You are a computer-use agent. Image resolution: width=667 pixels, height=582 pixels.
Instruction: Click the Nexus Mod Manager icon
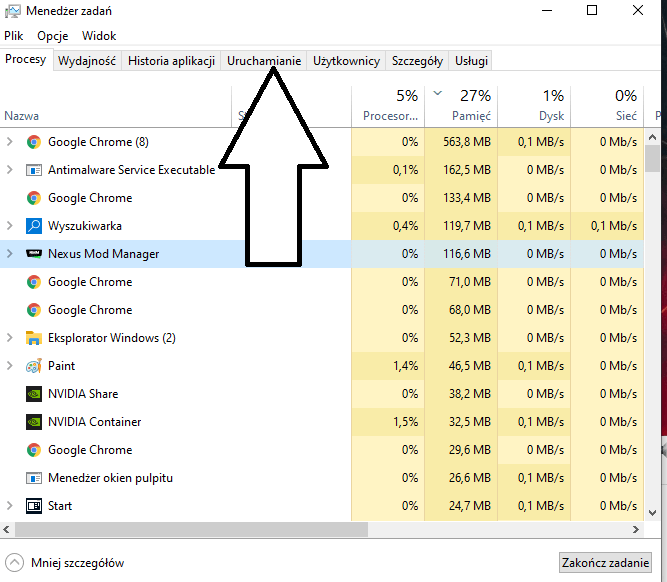tap(34, 254)
